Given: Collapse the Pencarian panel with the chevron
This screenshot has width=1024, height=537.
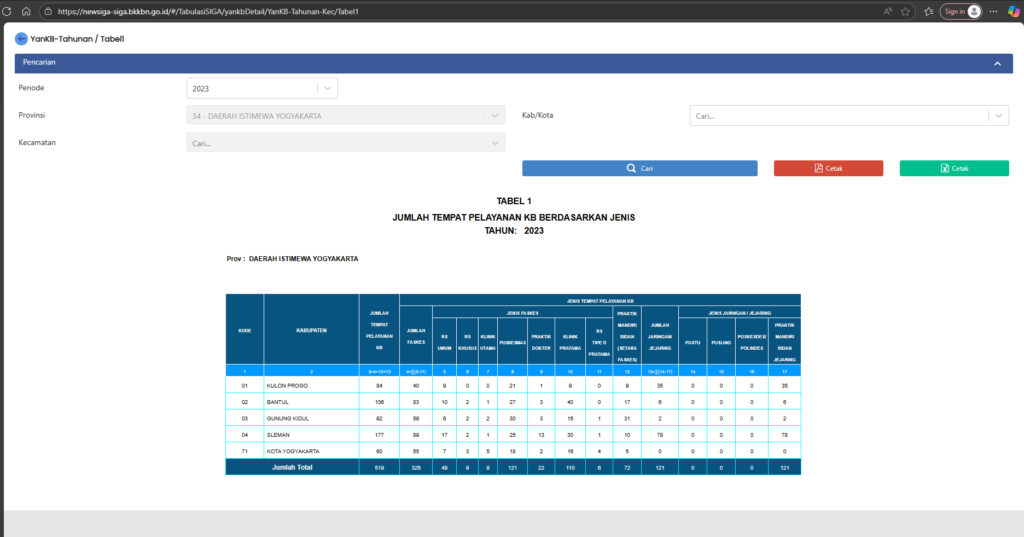Looking at the screenshot, I should coord(996,62).
